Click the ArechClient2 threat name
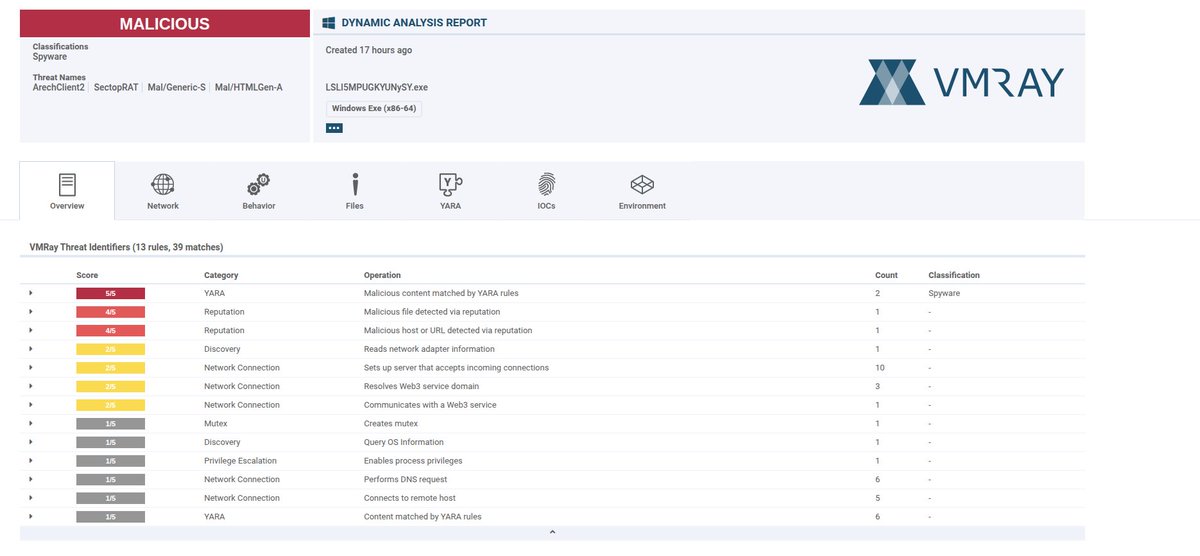1200x556 pixels. 59,87
